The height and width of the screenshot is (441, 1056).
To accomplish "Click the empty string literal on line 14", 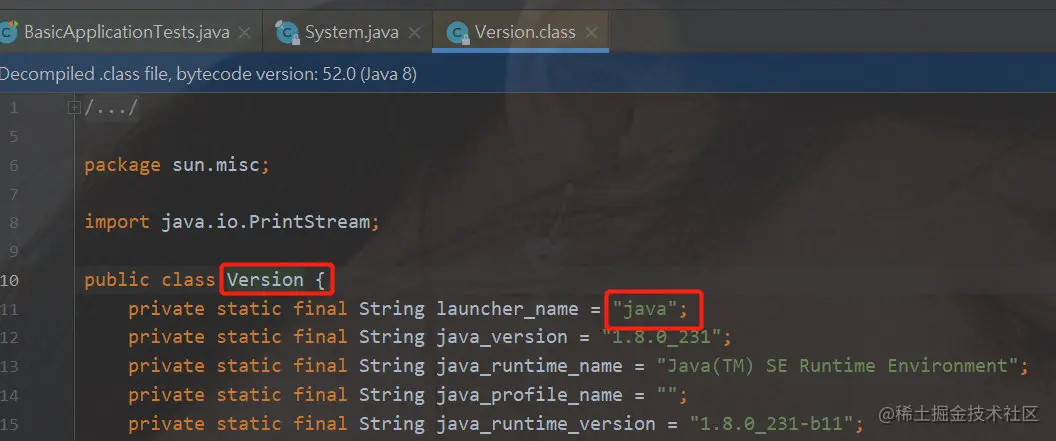I will pyautogui.click(x=667, y=395).
